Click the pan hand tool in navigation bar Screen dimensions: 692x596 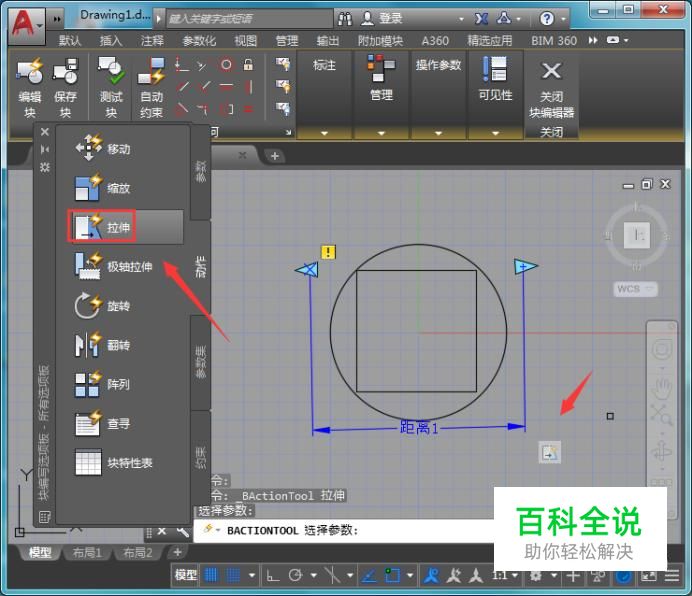[662, 388]
